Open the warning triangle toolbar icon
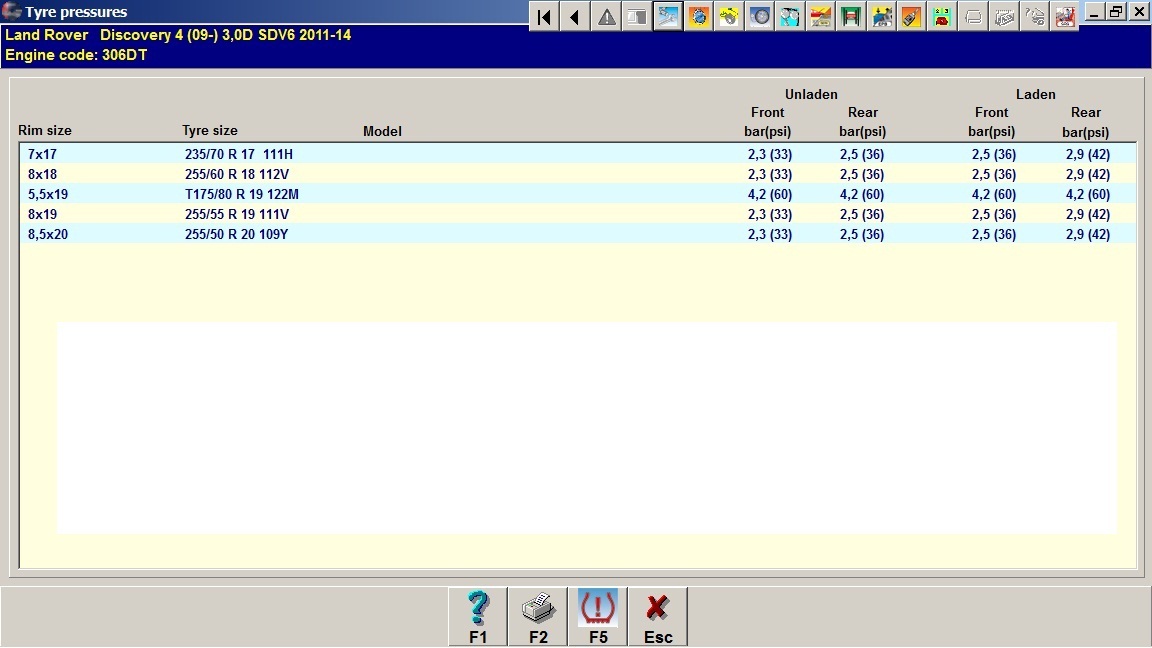 606,16
